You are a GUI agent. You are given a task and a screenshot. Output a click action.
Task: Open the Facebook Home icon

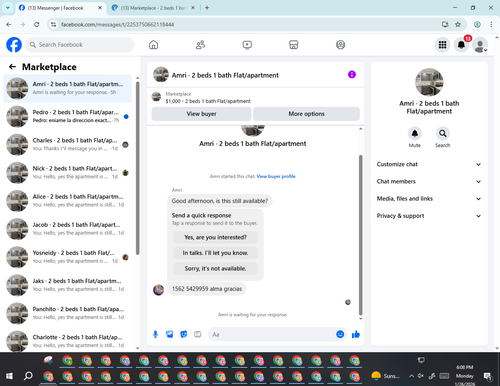coord(153,45)
